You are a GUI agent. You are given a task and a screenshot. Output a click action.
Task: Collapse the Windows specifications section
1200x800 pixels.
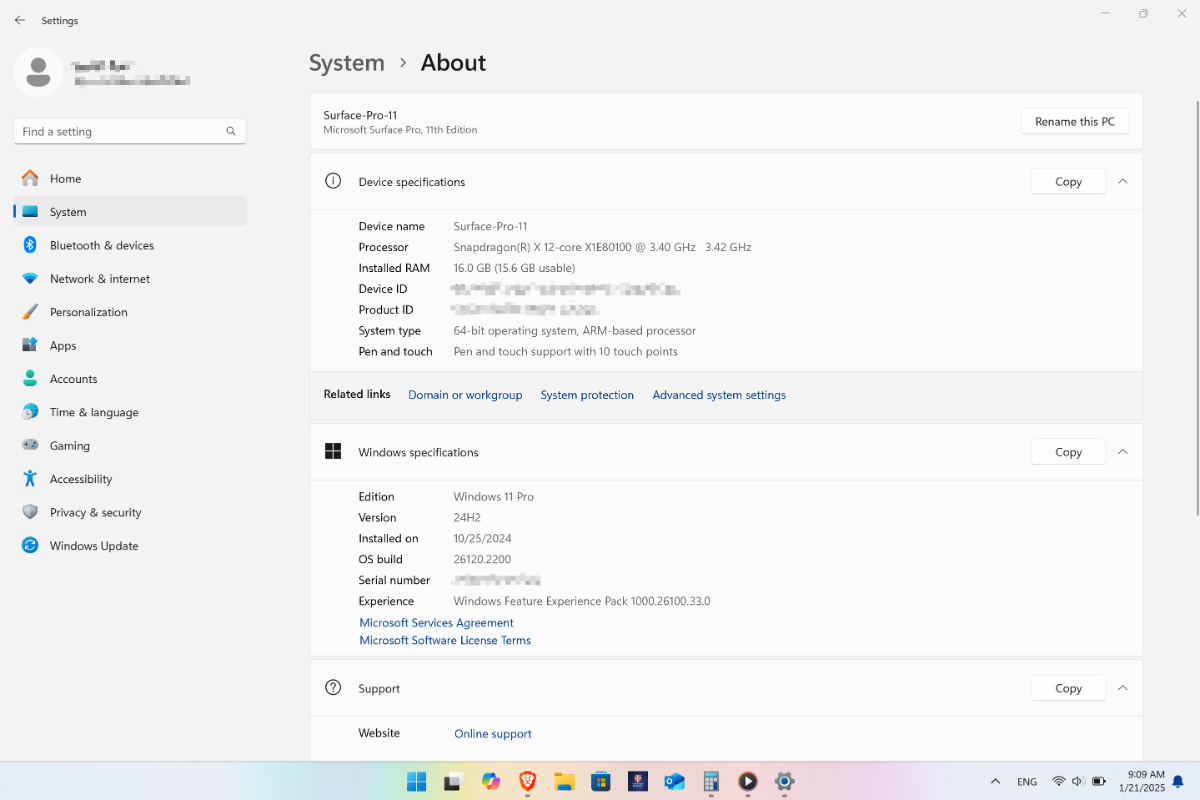pyautogui.click(x=1122, y=452)
